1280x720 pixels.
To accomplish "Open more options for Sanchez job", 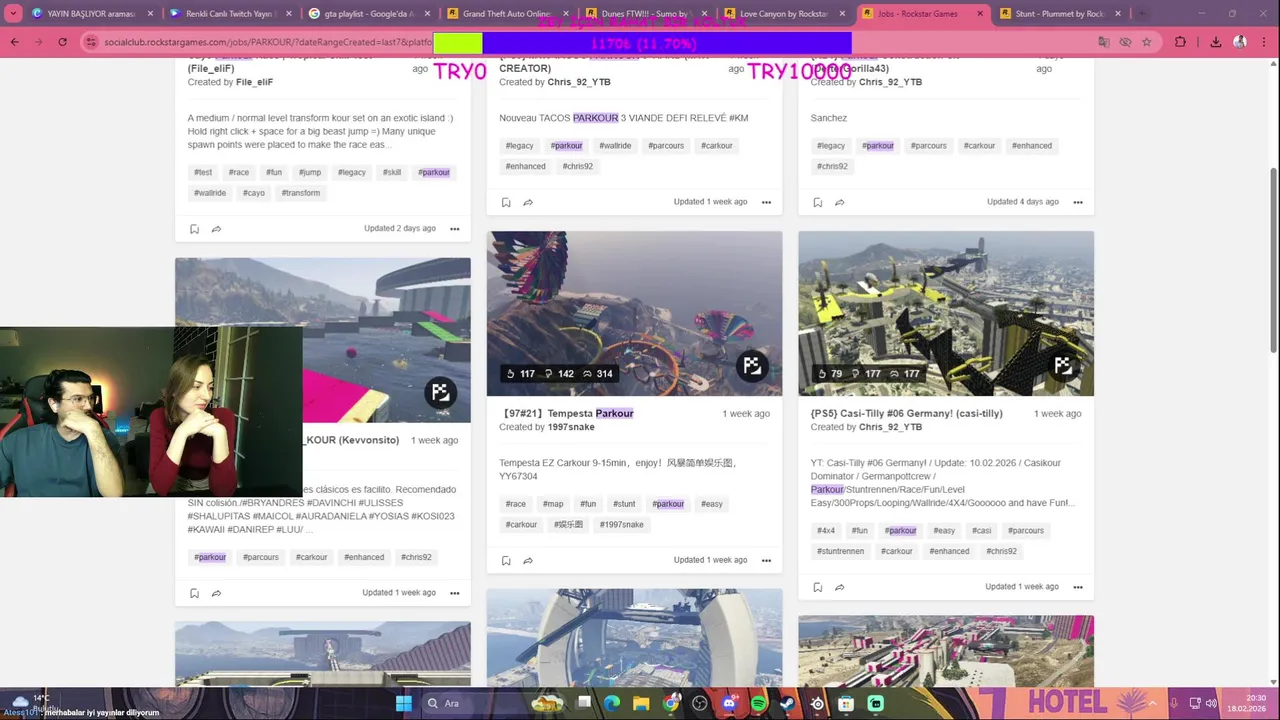I will pos(1078,202).
